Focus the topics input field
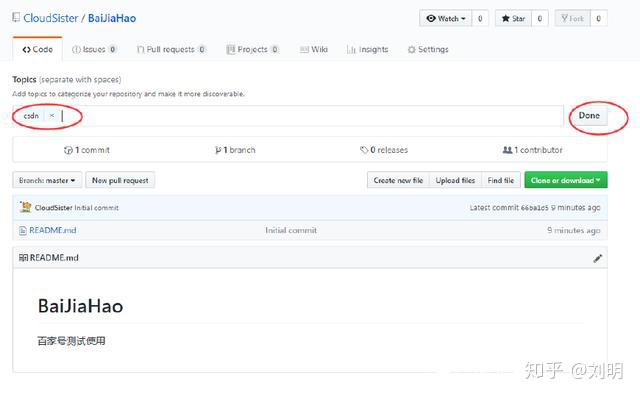The height and width of the screenshot is (397, 640). [287, 116]
